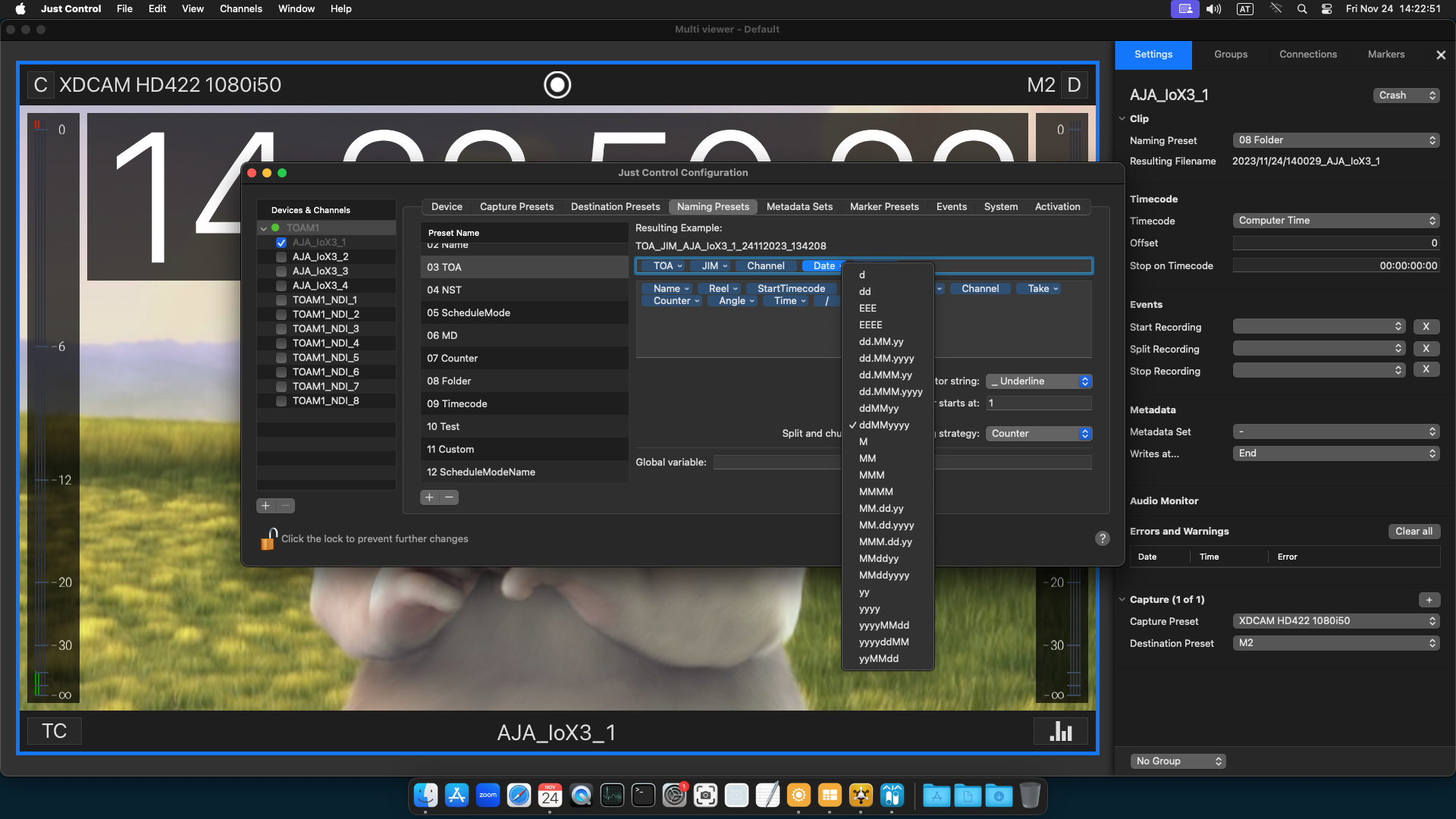Clear the Start Recording event with X
The width and height of the screenshot is (1456, 819).
pyautogui.click(x=1426, y=327)
